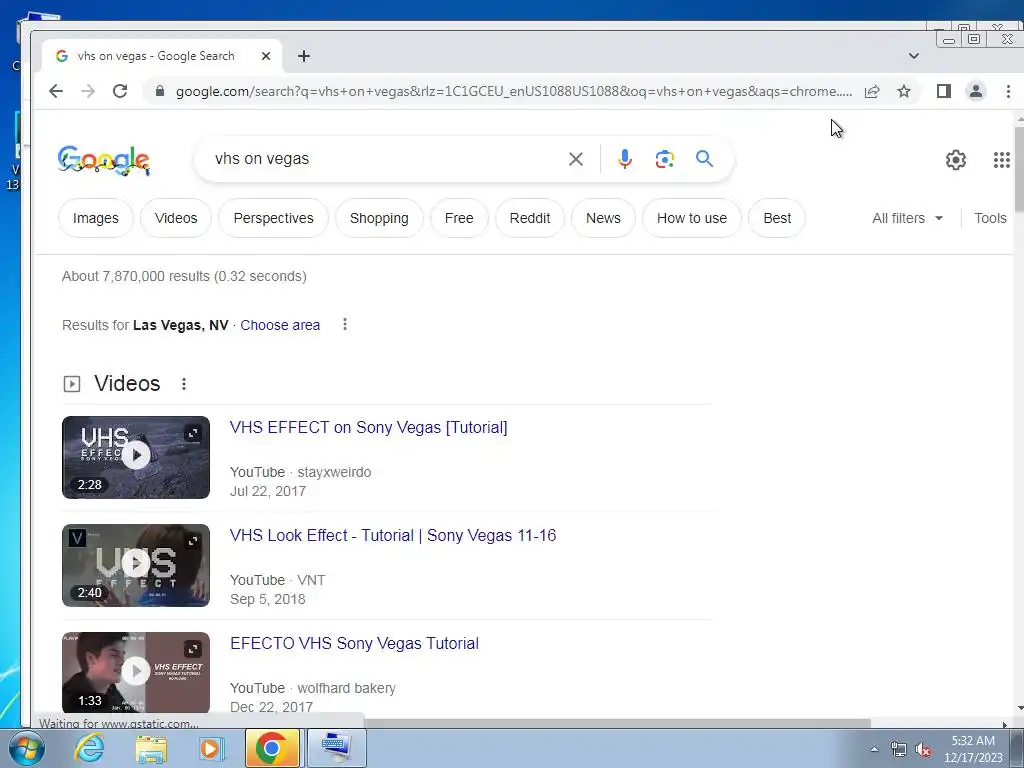Click into the 'vhs on vegas' search field
1024x768 pixels.
coord(385,159)
